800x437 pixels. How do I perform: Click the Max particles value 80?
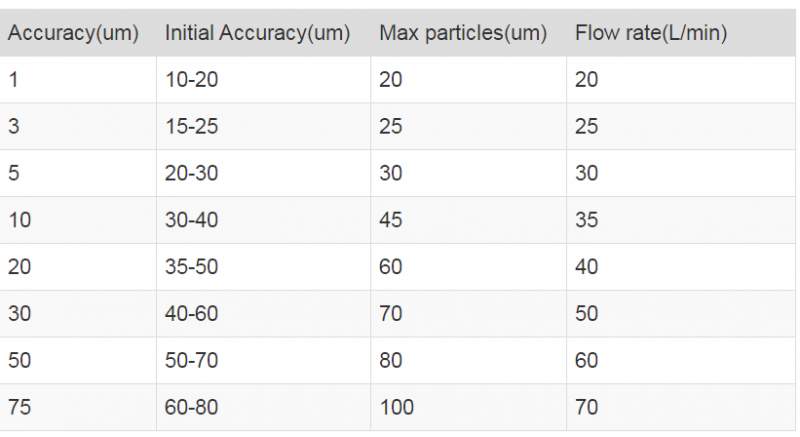(391, 361)
